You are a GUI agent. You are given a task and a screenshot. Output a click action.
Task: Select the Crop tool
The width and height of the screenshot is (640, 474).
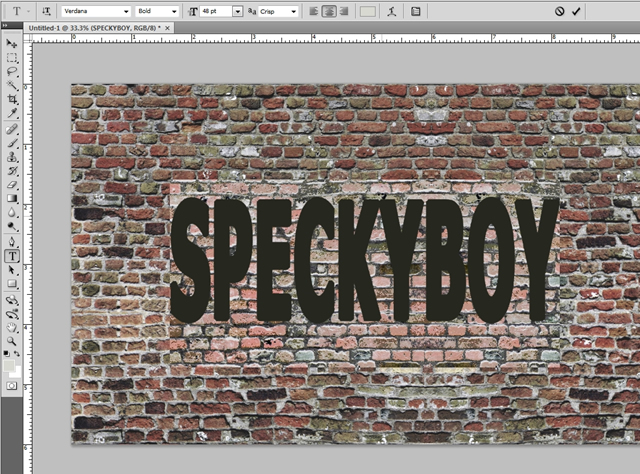11,99
